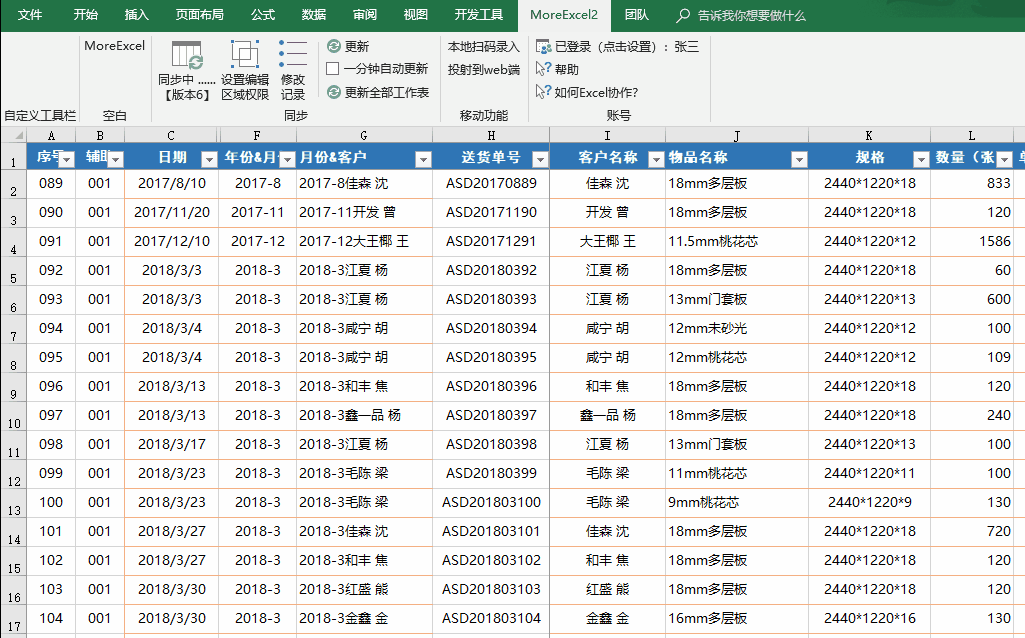Open filter dropdown for 物品名称 column
The height and width of the screenshot is (638, 1025).
point(799,159)
